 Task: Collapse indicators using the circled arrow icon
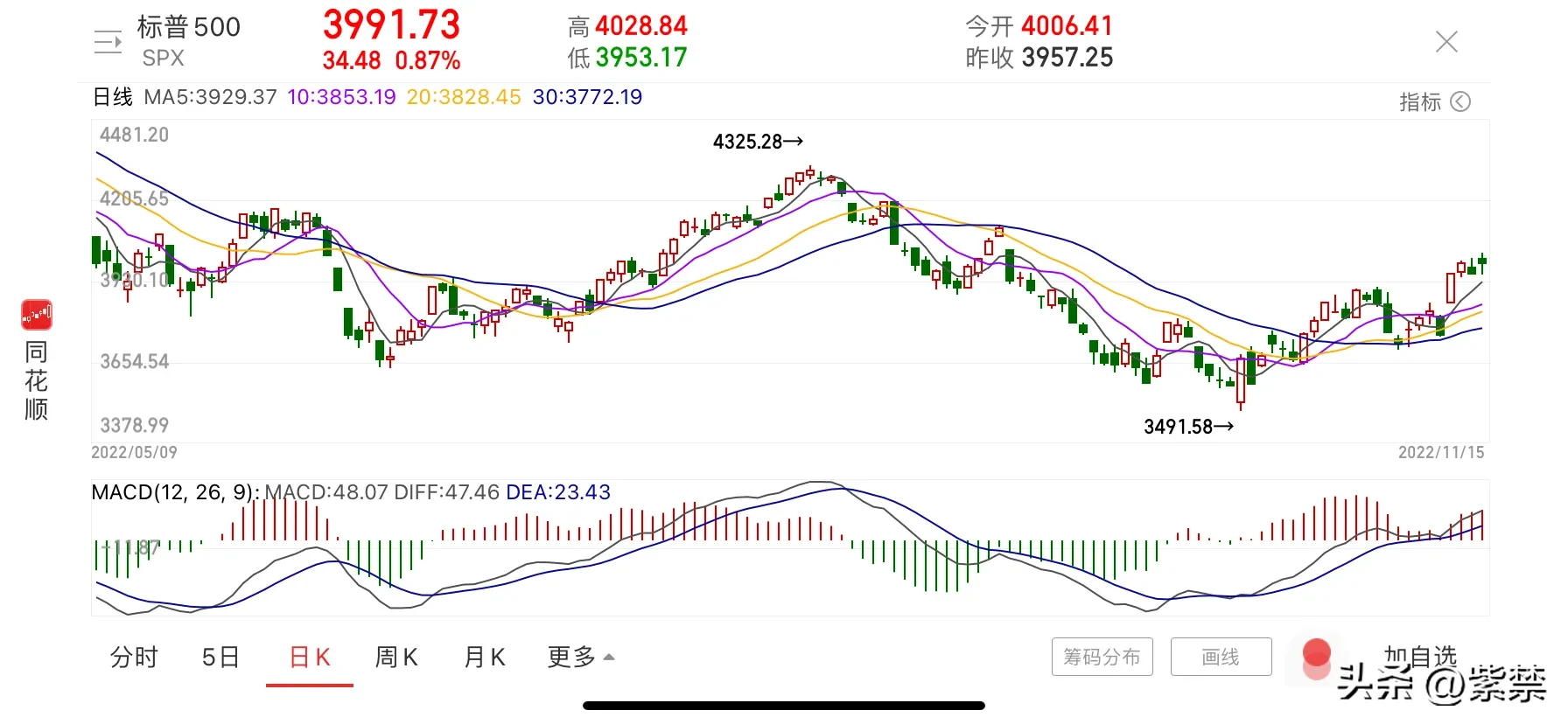(1460, 102)
